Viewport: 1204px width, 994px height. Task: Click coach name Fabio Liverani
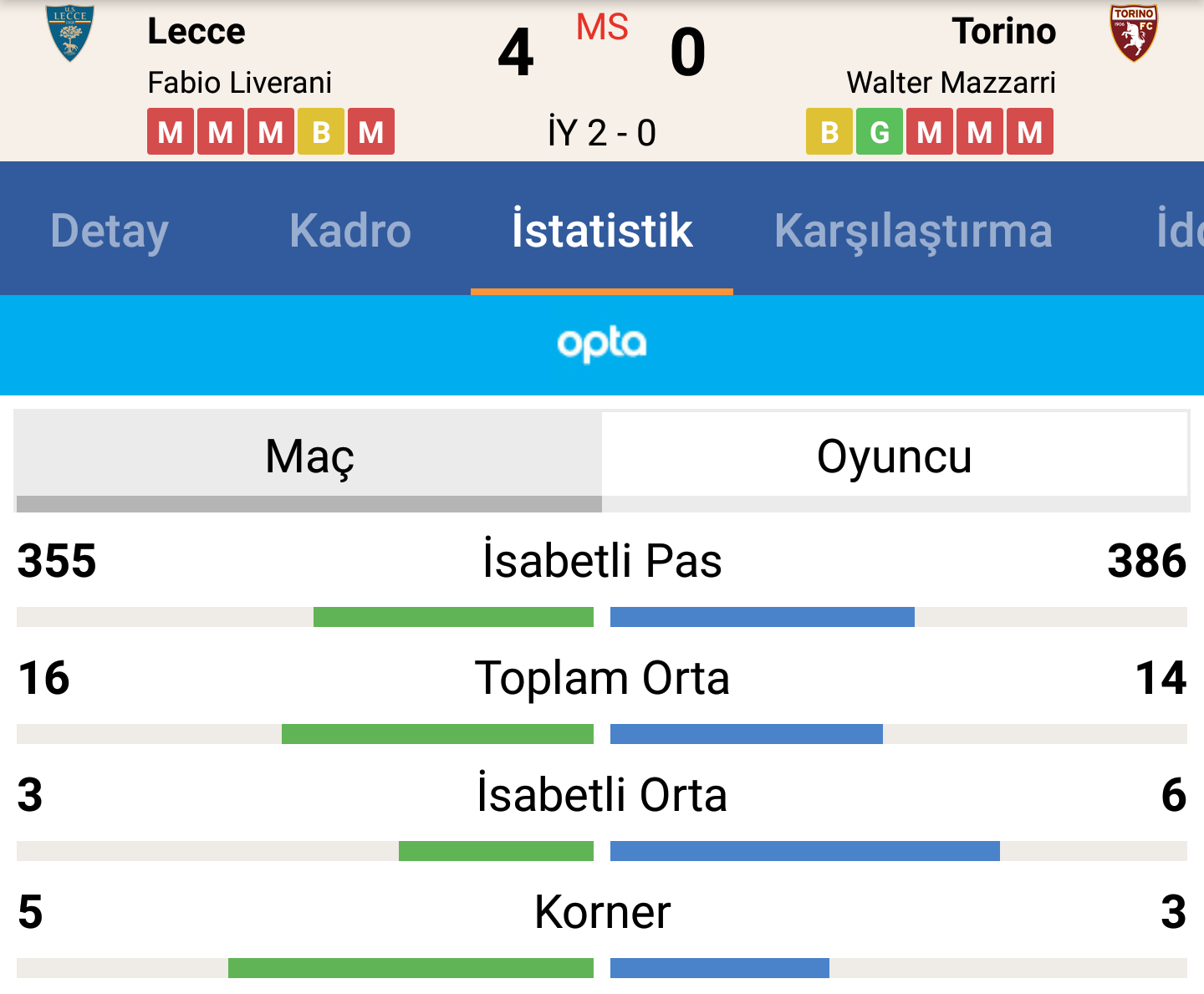pyautogui.click(x=240, y=83)
